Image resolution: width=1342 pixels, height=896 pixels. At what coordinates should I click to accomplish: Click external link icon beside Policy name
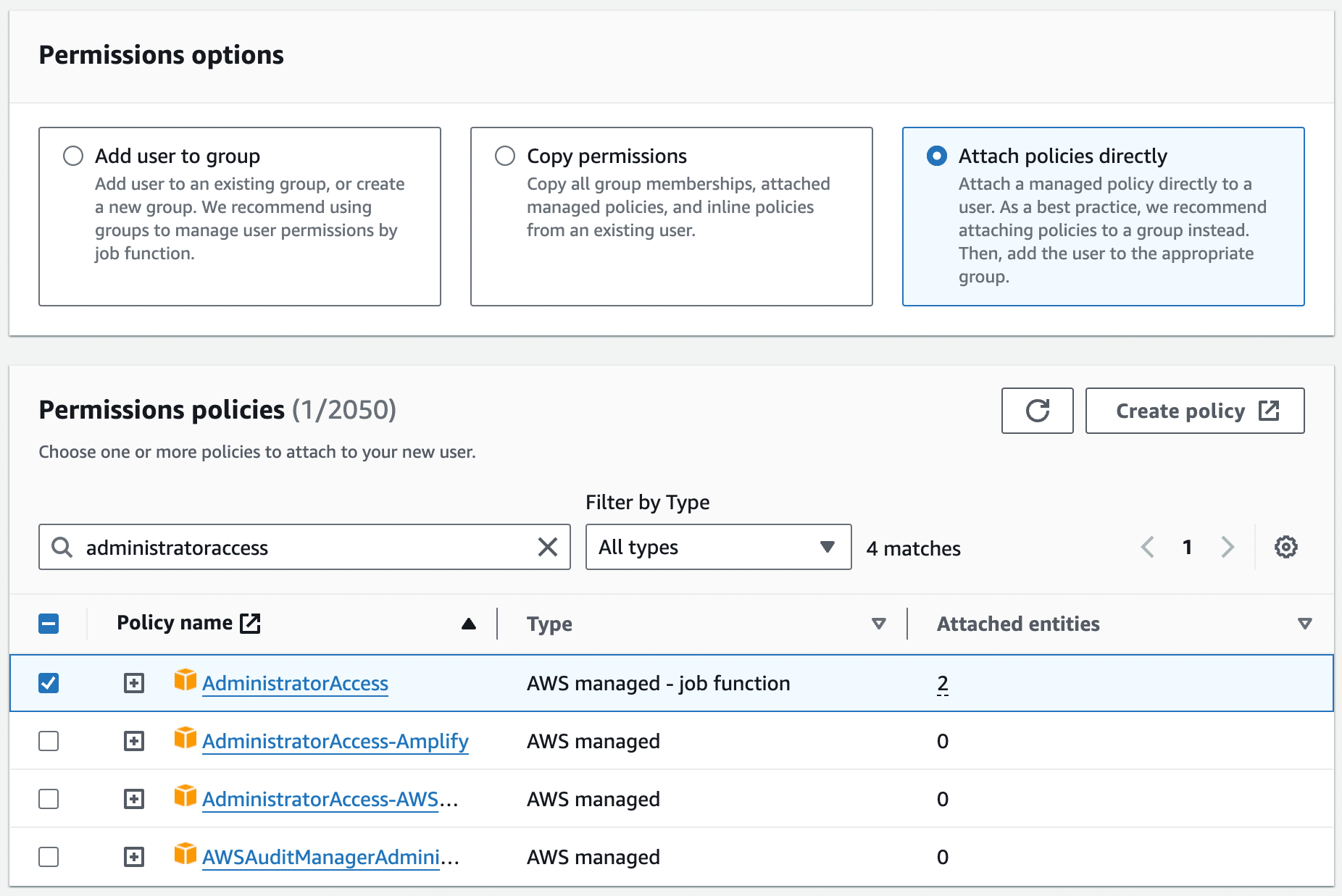coord(250,623)
